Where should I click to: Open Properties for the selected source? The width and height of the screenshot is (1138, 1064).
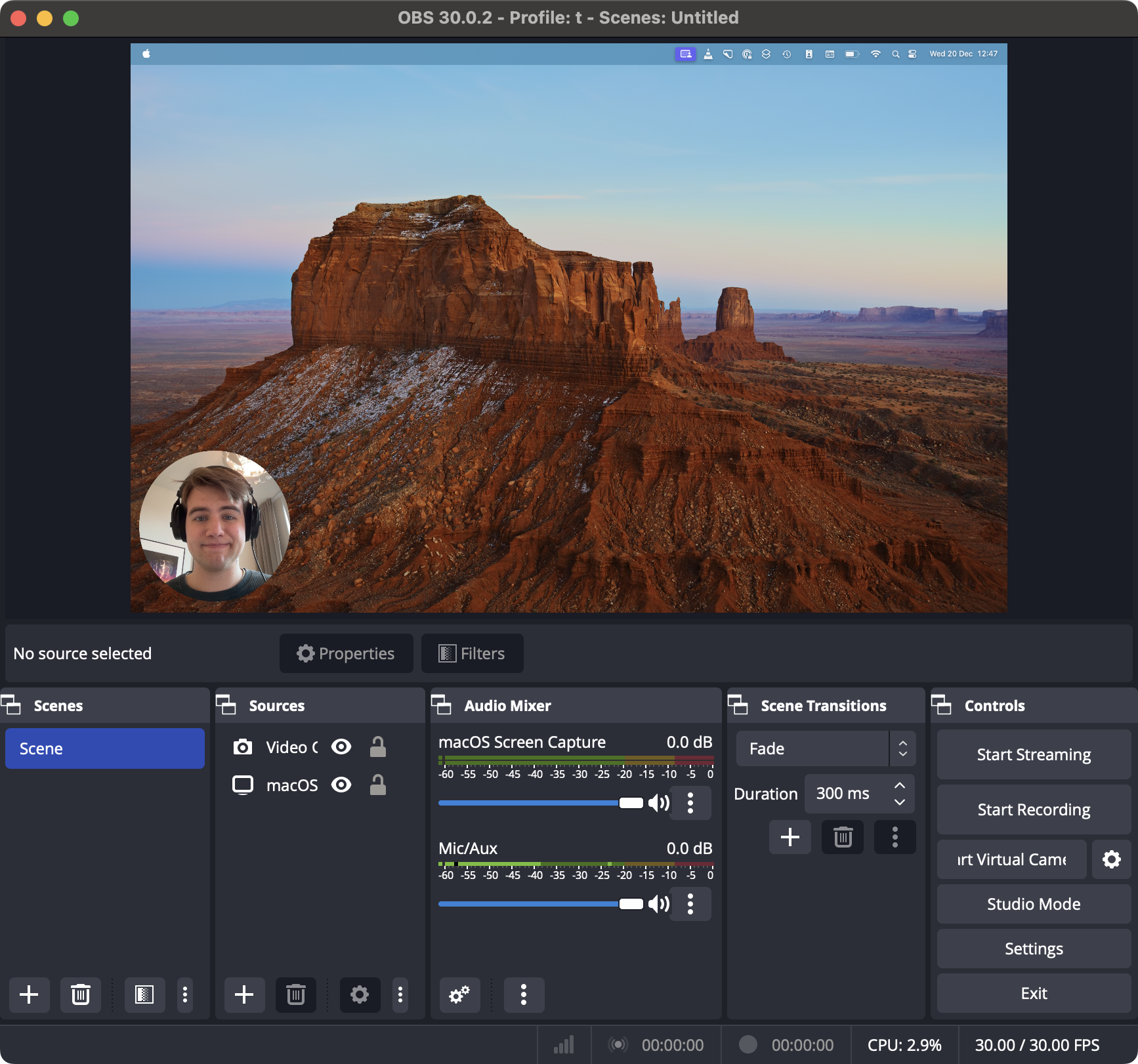[347, 653]
